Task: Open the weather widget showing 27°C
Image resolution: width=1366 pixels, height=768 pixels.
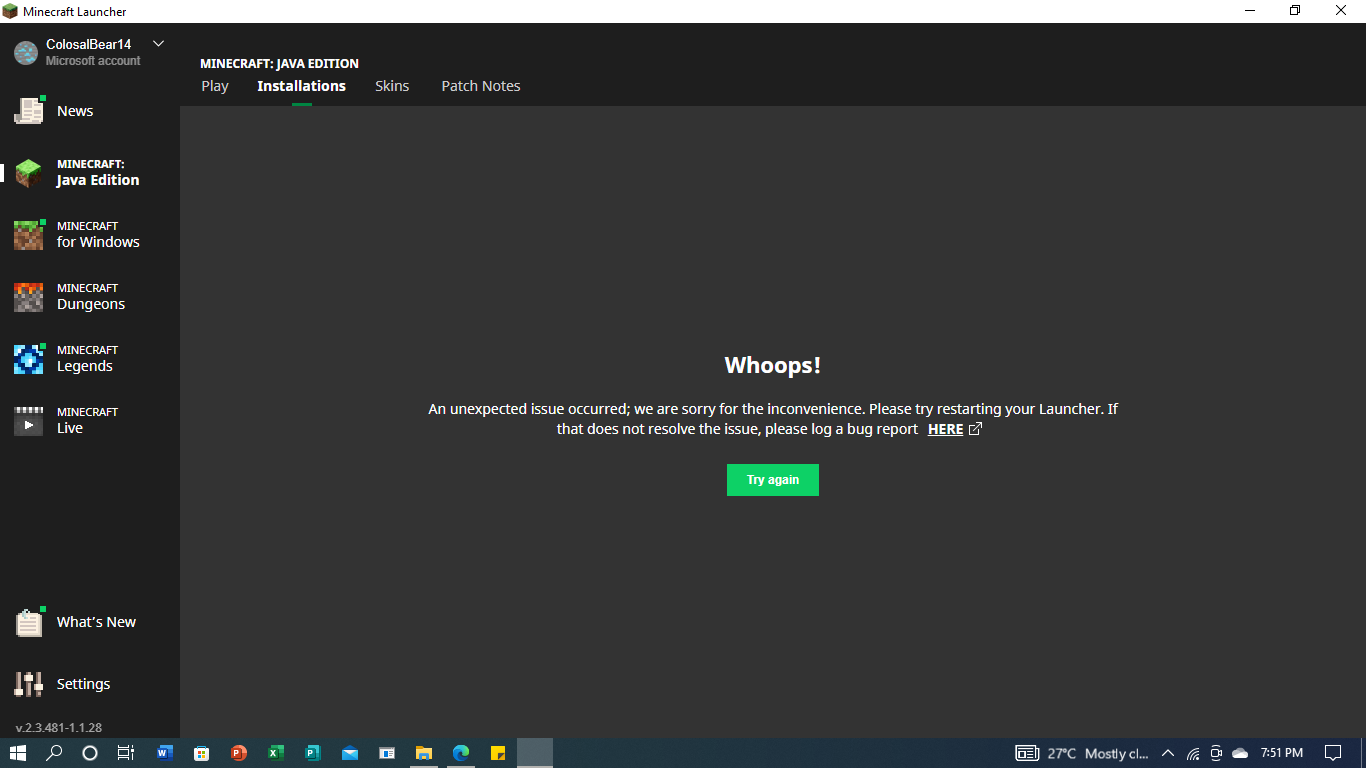Action: [1082, 753]
